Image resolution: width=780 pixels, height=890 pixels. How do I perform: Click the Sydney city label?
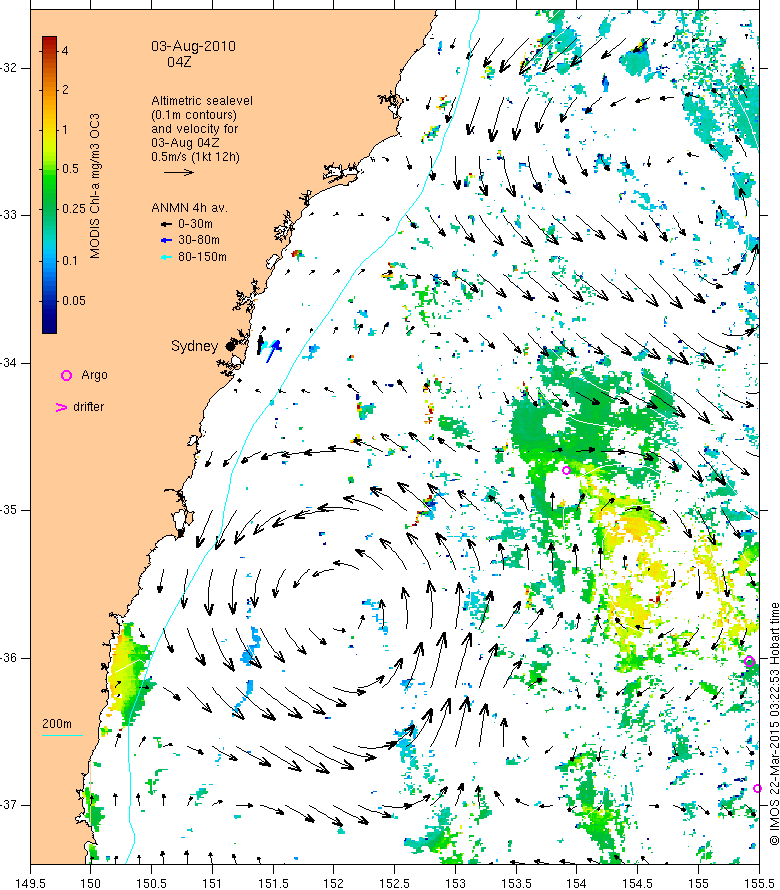click(194, 346)
